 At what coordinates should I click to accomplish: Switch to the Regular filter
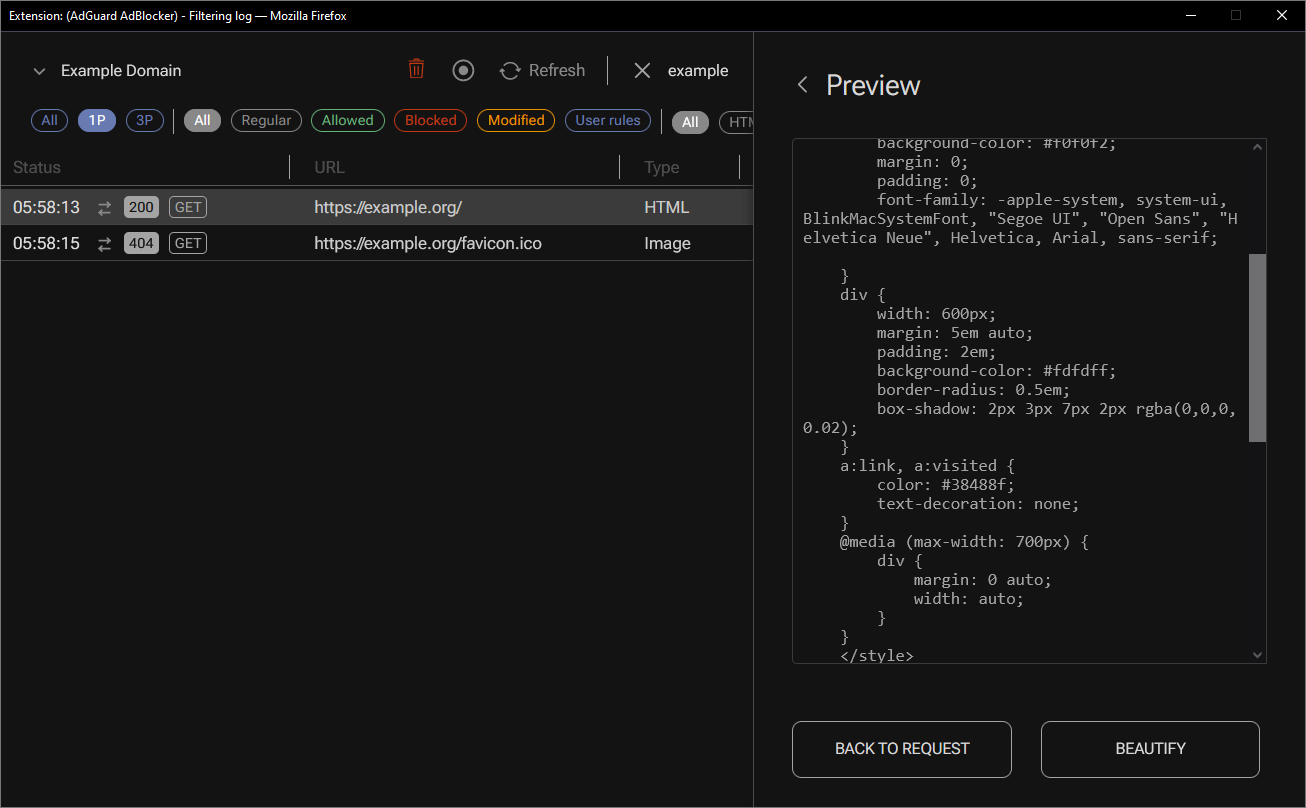coord(266,120)
